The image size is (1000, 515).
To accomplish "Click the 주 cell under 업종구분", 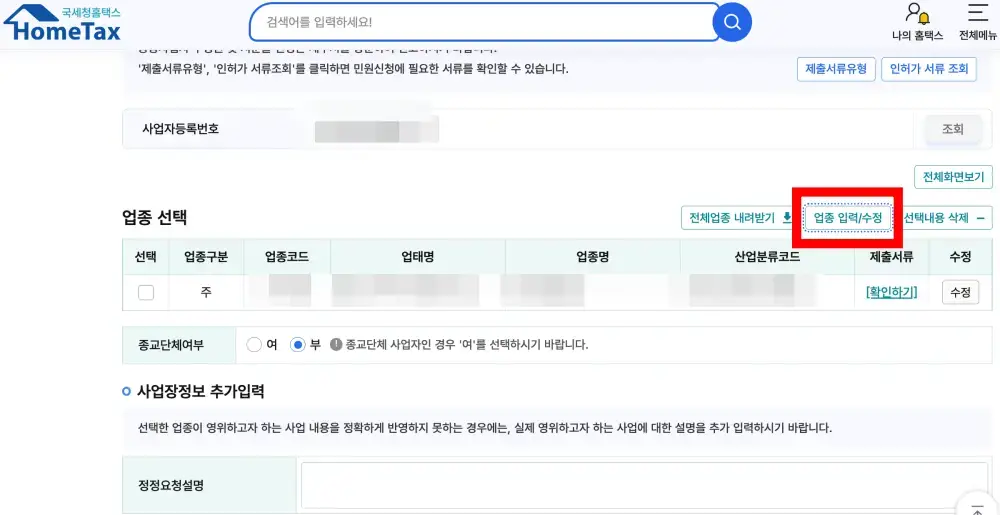I will (x=206, y=293).
